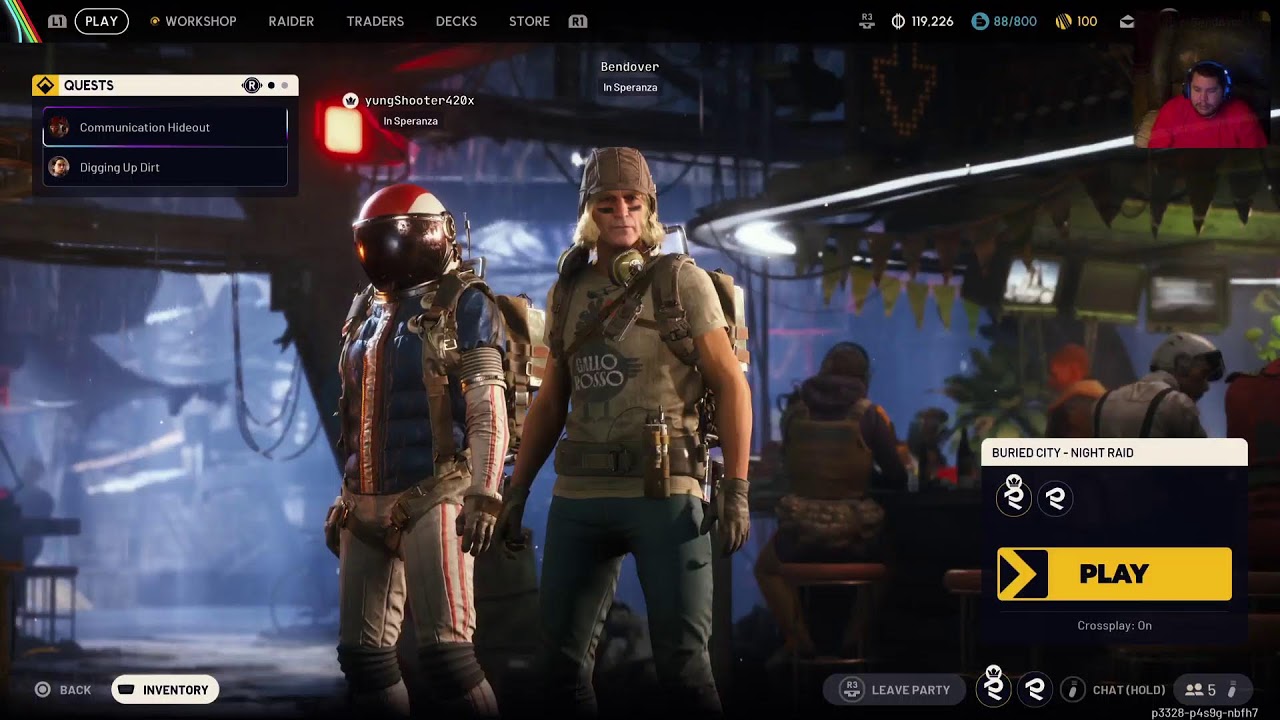This screenshot has height=720, width=1280.
Task: Toggle the Crossplay: On setting
Action: 1114,626
